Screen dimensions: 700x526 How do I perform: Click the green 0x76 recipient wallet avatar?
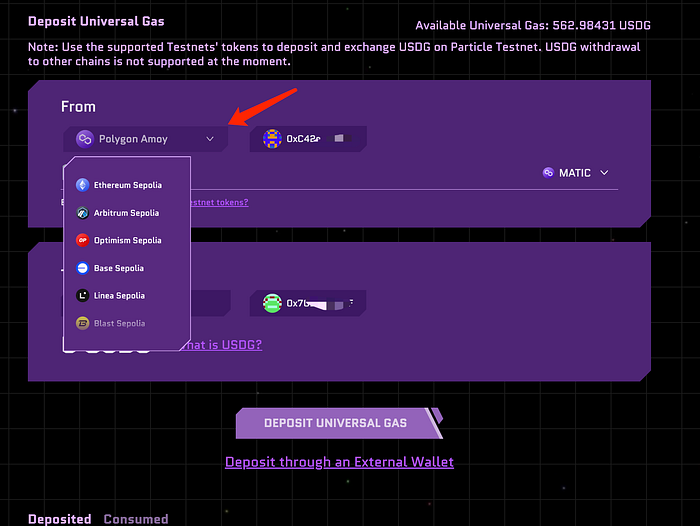point(272,303)
